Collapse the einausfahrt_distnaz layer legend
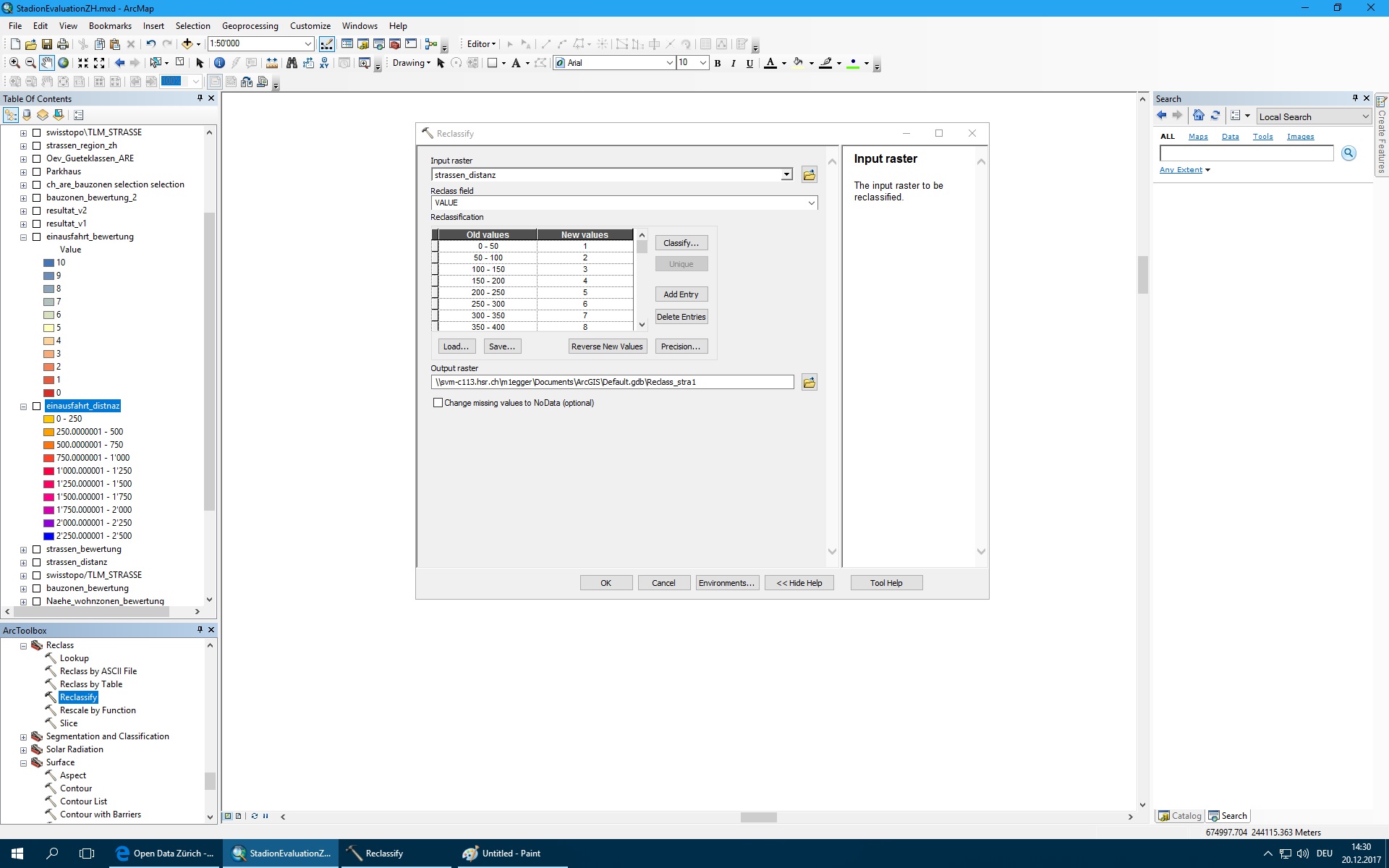The image size is (1389, 868). point(23,407)
